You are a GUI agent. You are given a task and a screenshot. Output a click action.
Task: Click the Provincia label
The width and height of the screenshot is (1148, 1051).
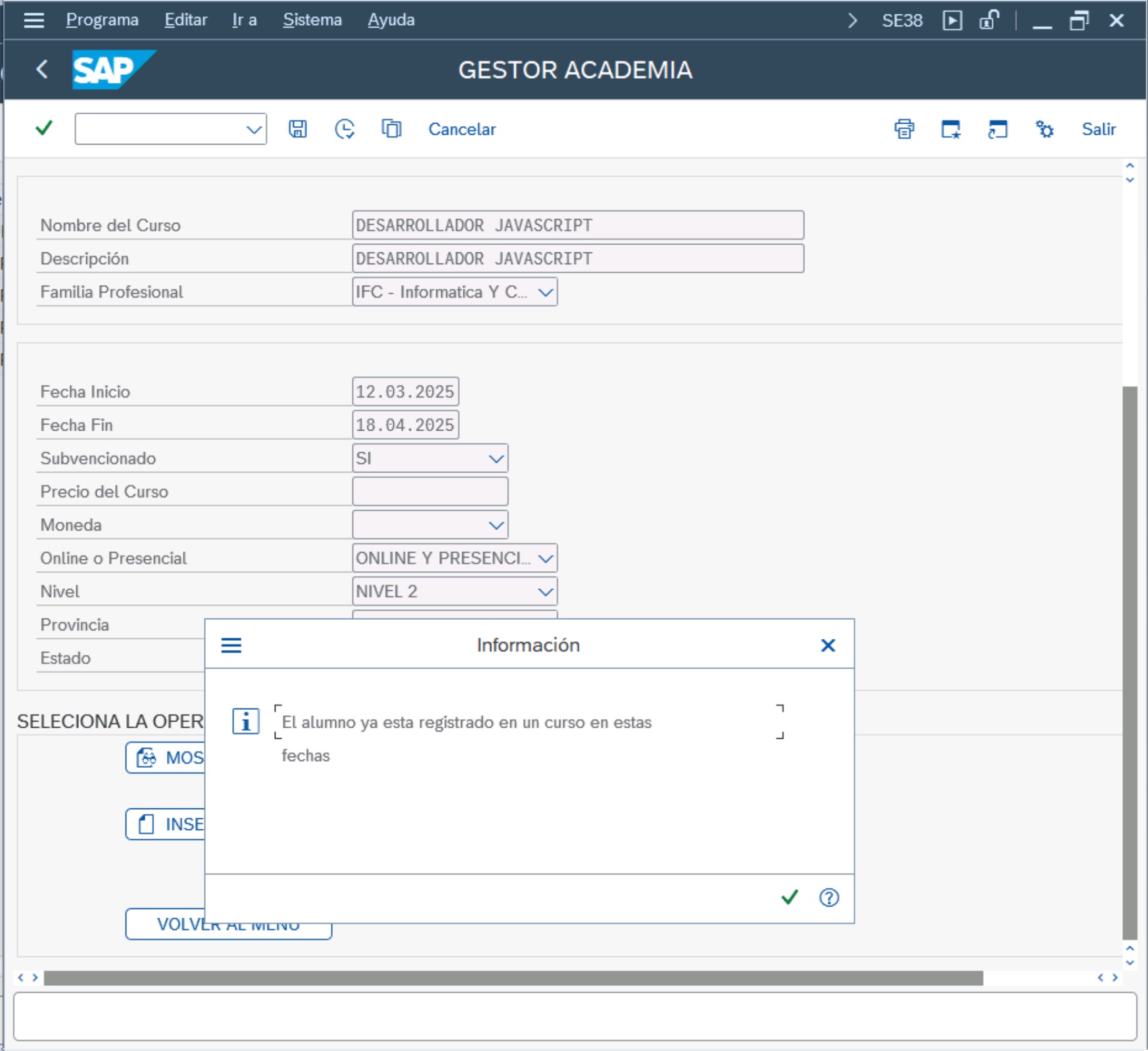click(x=75, y=625)
